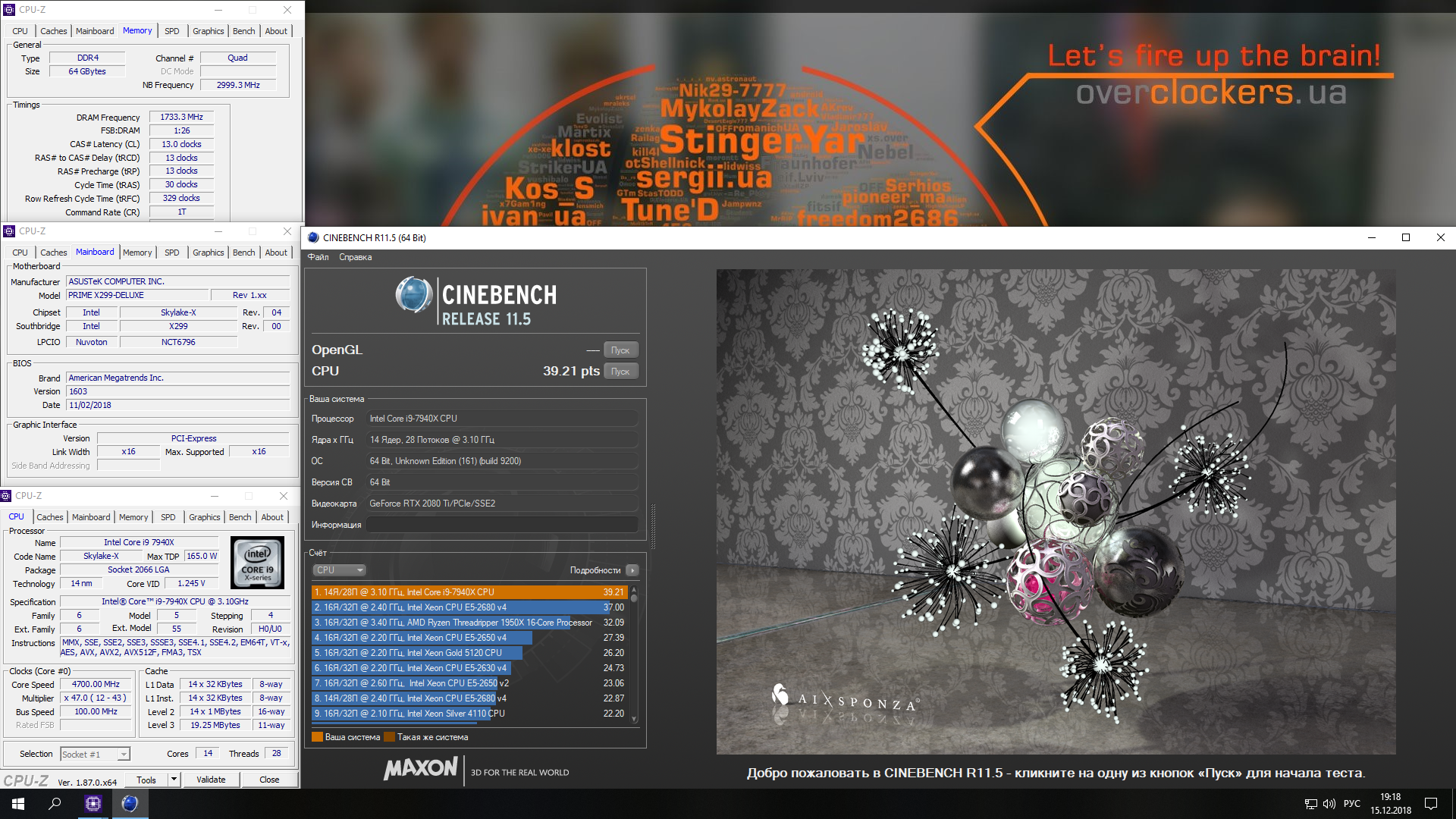The height and width of the screenshot is (819, 1456).
Task: Click scroll down arrow in ranking list
Action: 634,720
